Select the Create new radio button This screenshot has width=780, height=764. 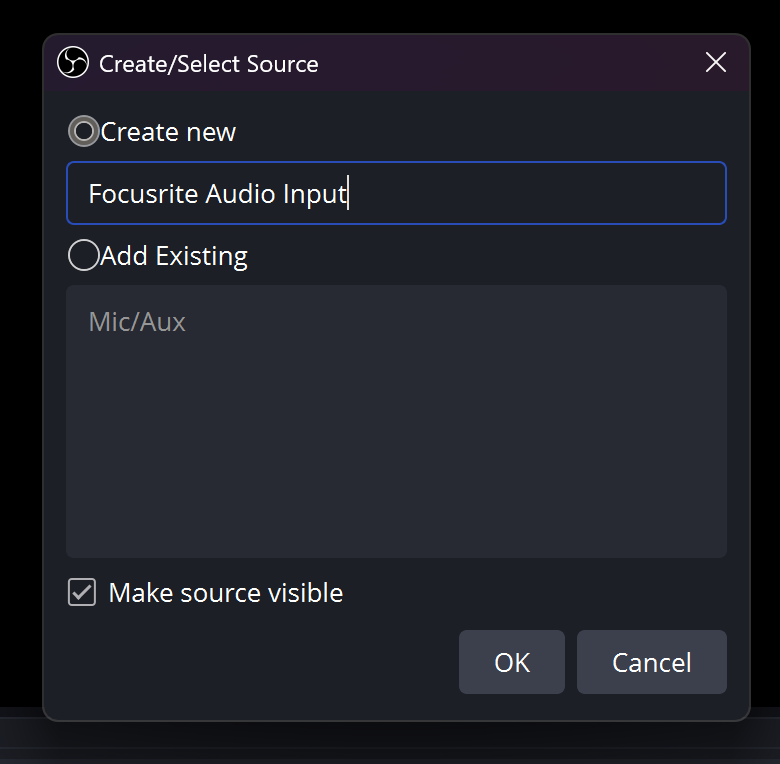click(84, 131)
